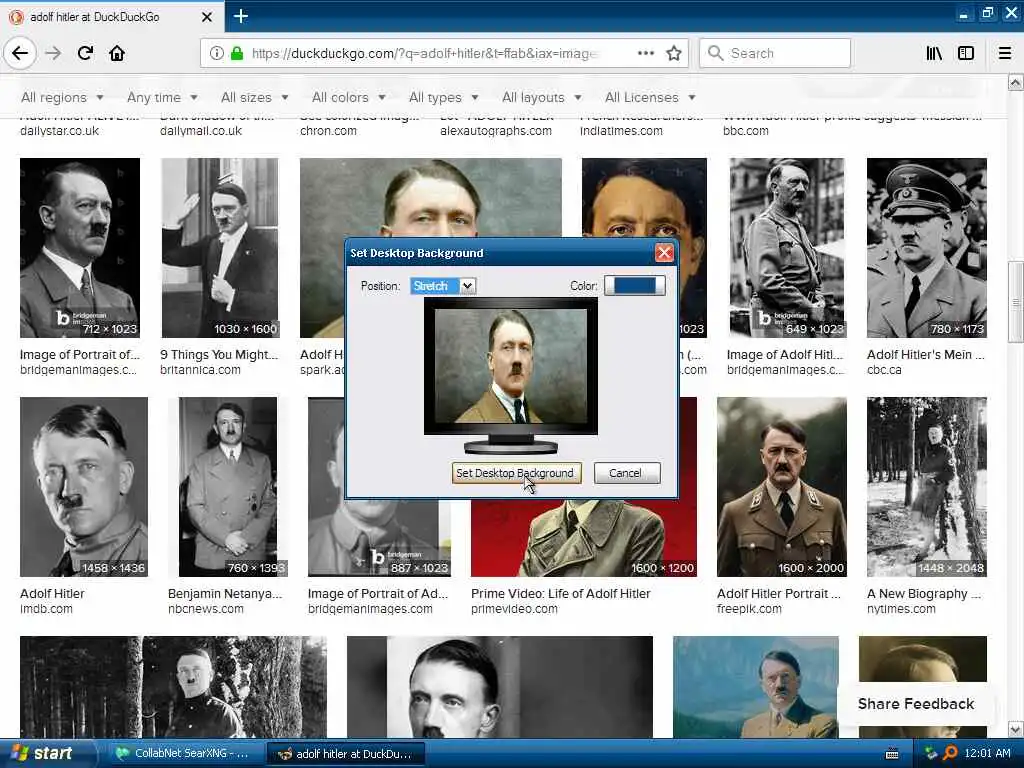Image resolution: width=1024 pixels, height=768 pixels.
Task: Click the bbc.com source text
Action: (746, 131)
